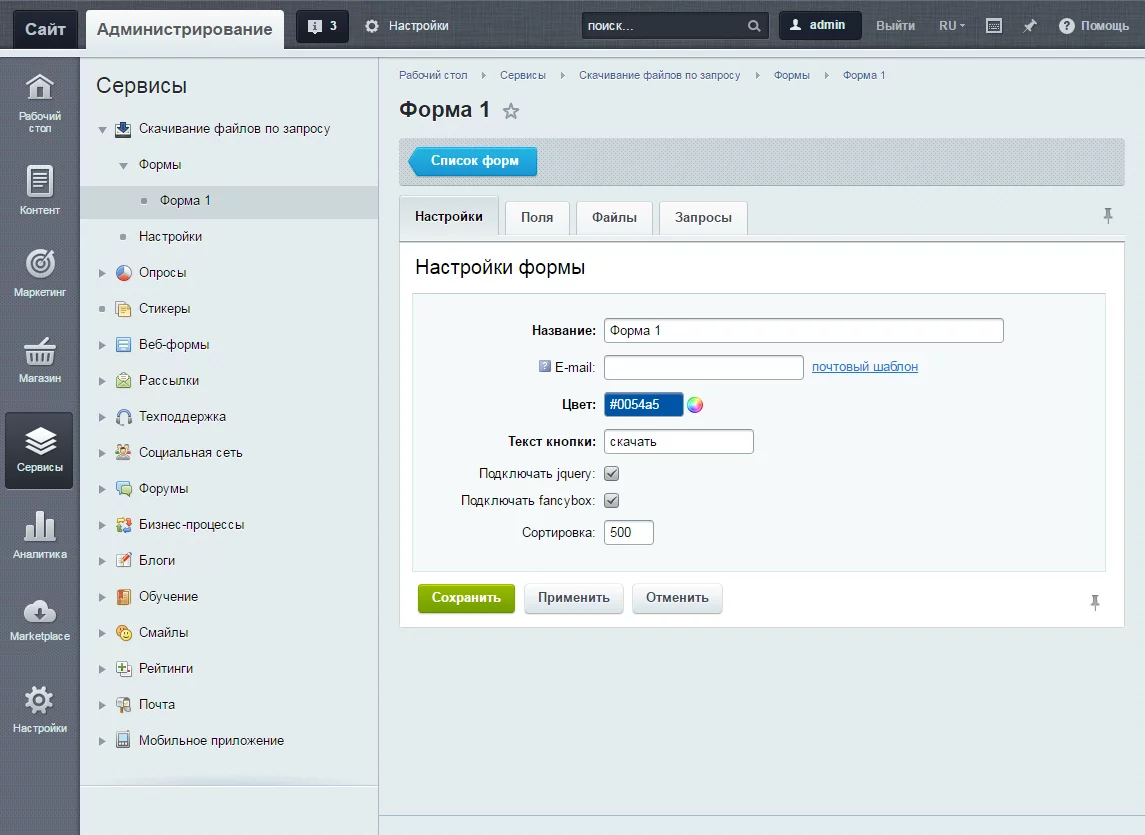Click the E-mail field help icon
This screenshot has width=1145, height=835.
click(545, 367)
